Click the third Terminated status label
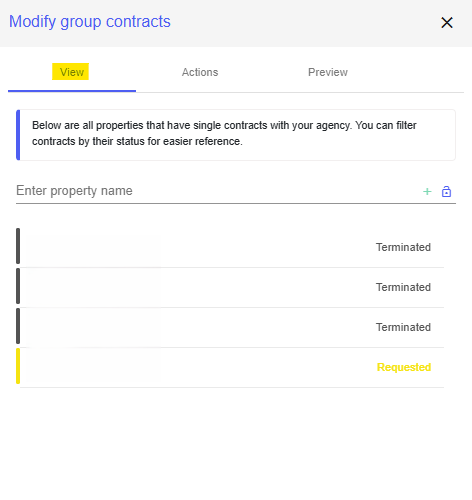 pyautogui.click(x=403, y=327)
